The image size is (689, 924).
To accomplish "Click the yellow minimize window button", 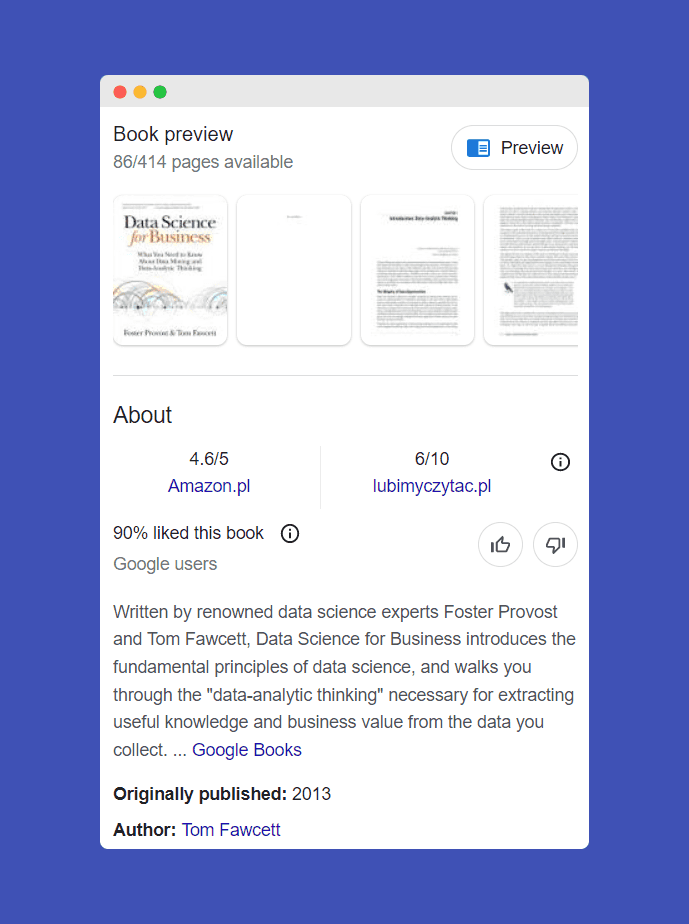I will coord(140,92).
